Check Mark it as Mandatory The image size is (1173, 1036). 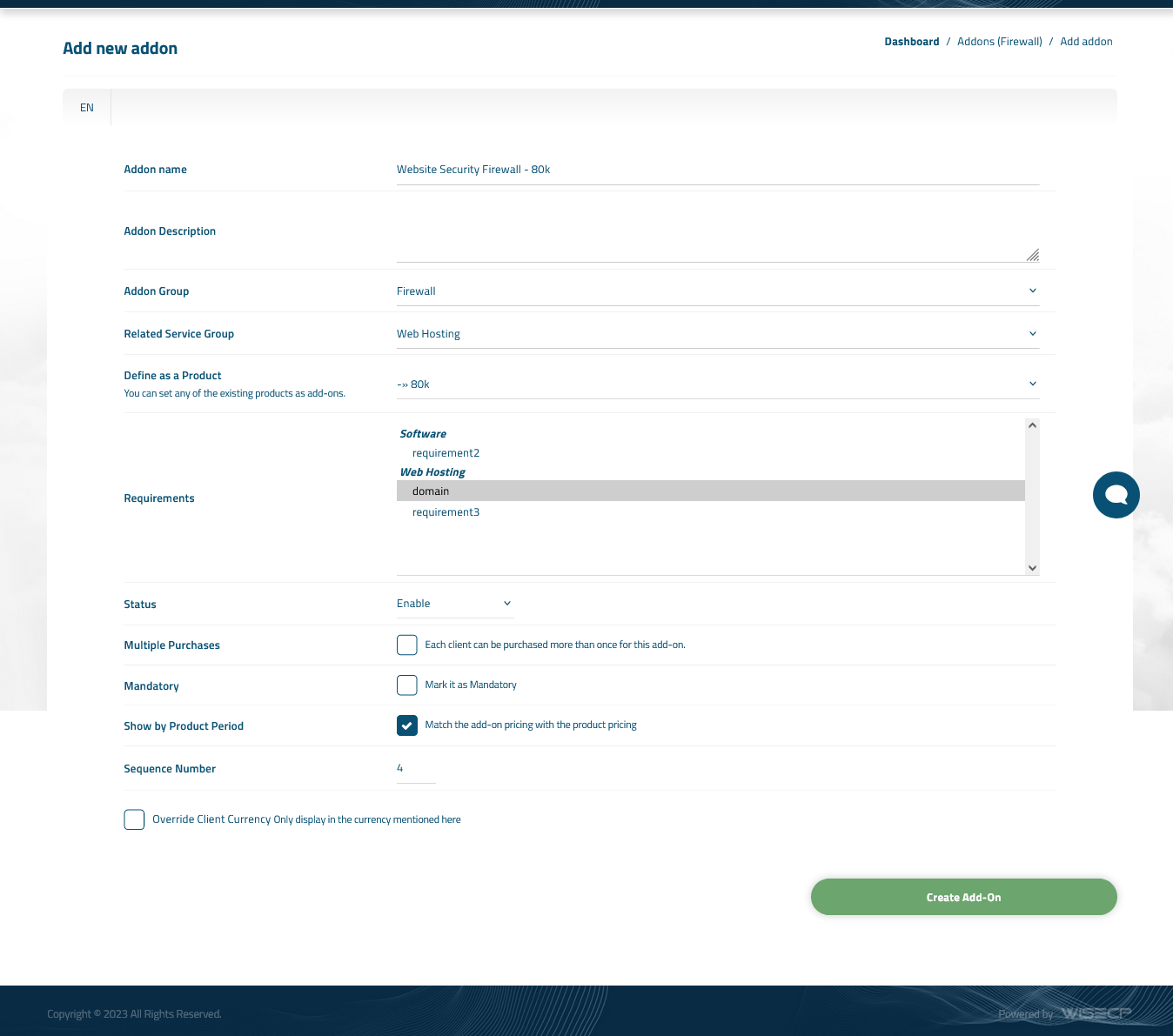point(406,685)
